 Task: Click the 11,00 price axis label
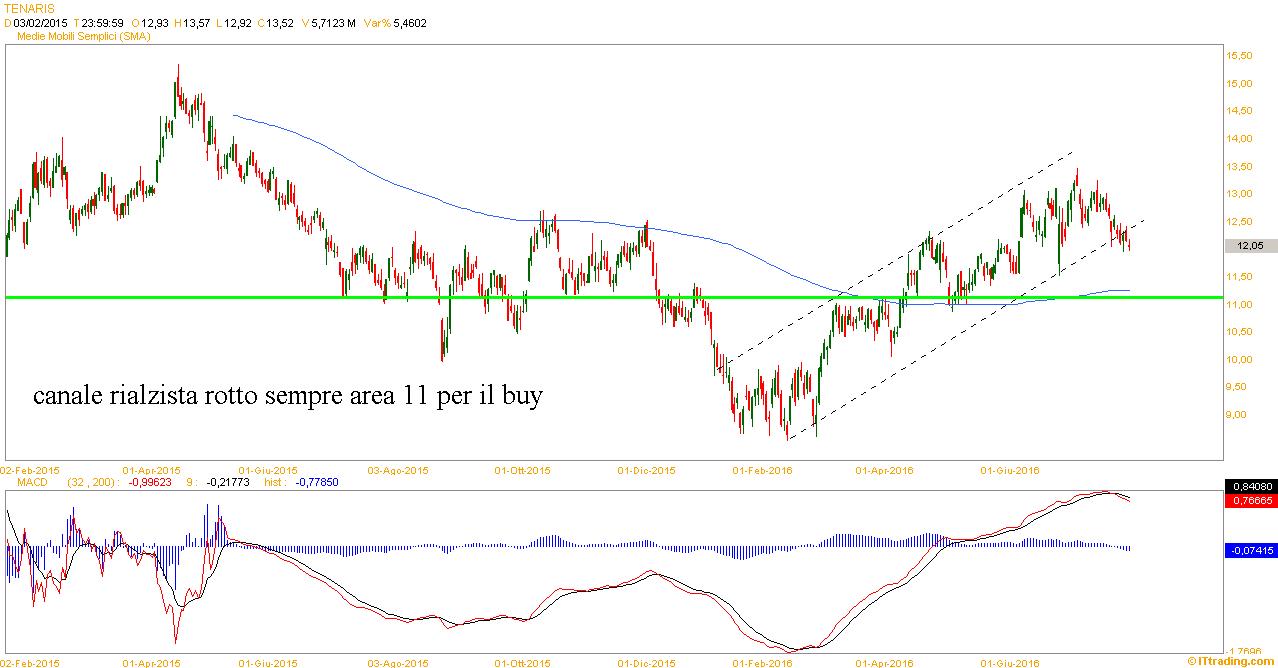(1239, 304)
